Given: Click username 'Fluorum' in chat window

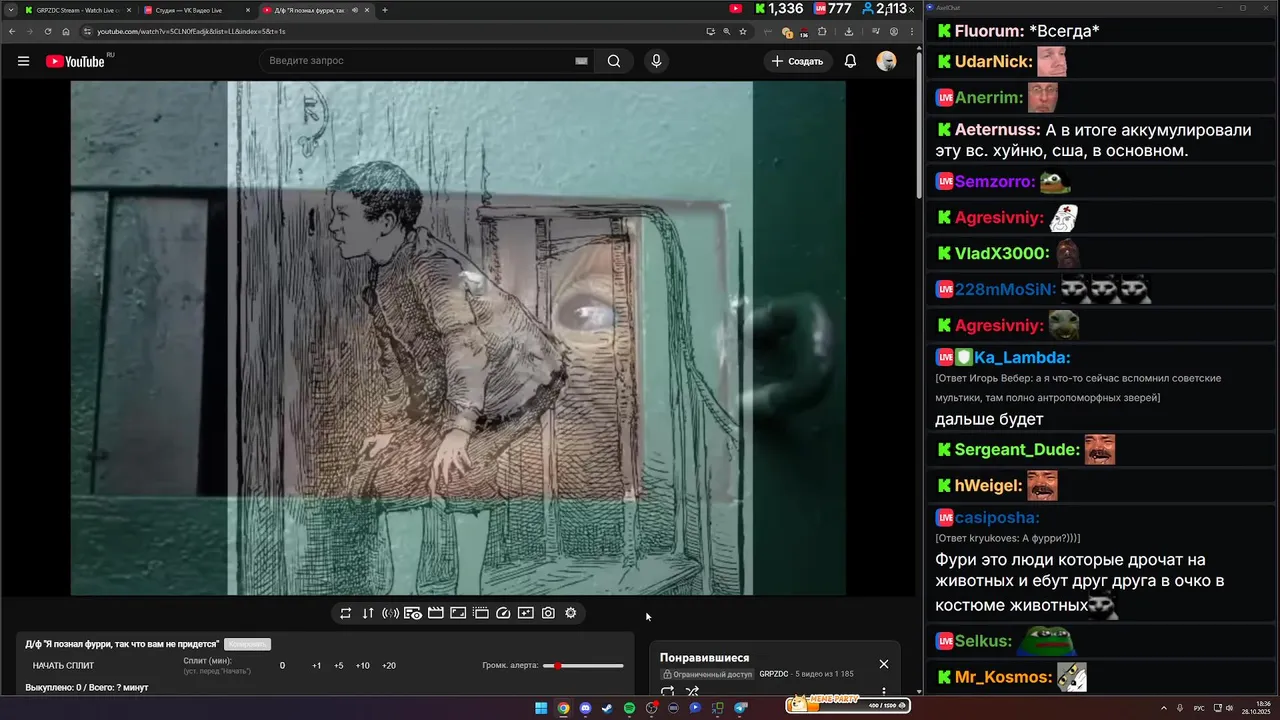Looking at the screenshot, I should 990,31.
